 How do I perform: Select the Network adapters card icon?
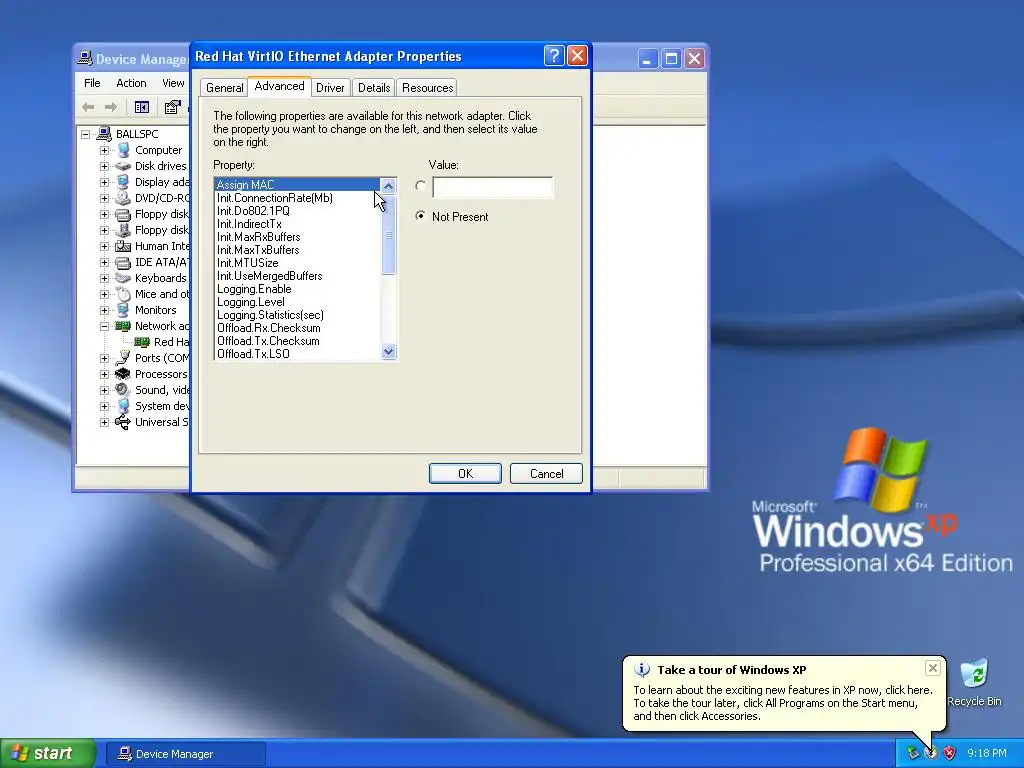pos(123,326)
